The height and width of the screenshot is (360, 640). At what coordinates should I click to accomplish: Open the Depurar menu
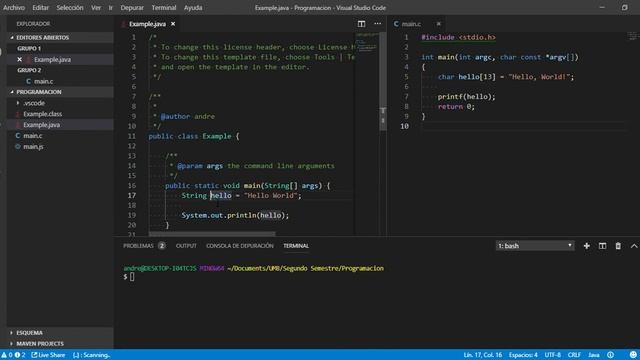(132, 7)
